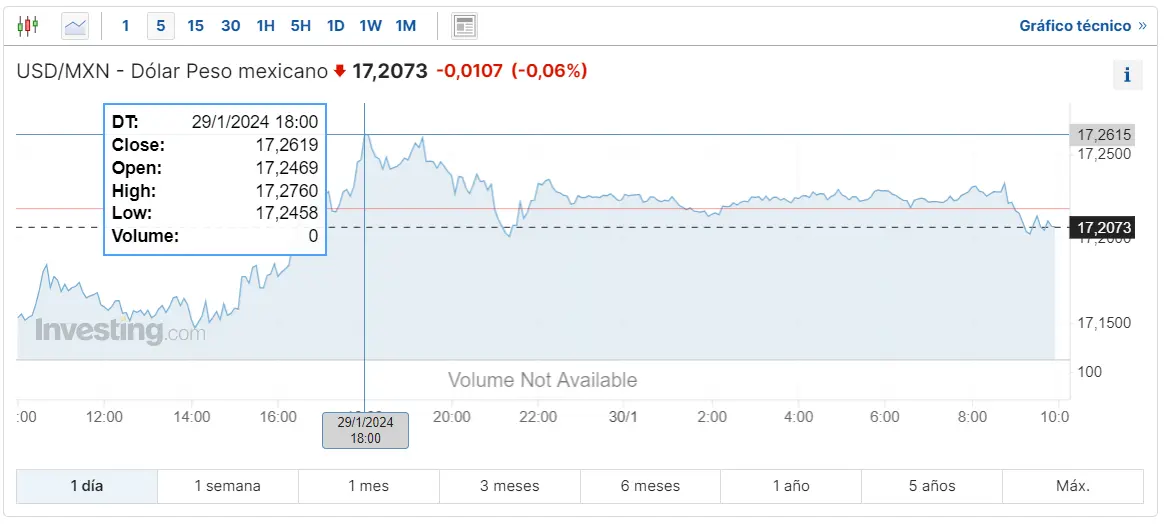This screenshot has height=524, width=1164.
Task: Pick the 1D interval option
Action: point(336,26)
